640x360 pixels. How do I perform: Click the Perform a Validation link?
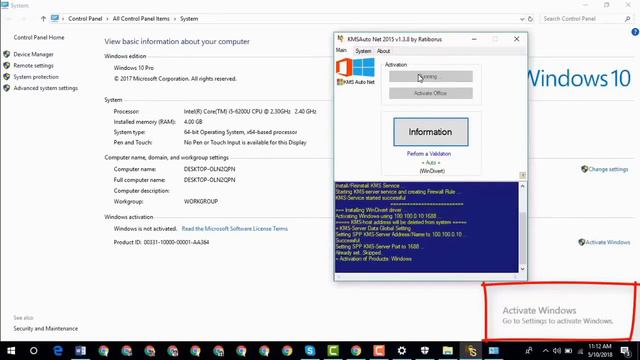click(429, 154)
